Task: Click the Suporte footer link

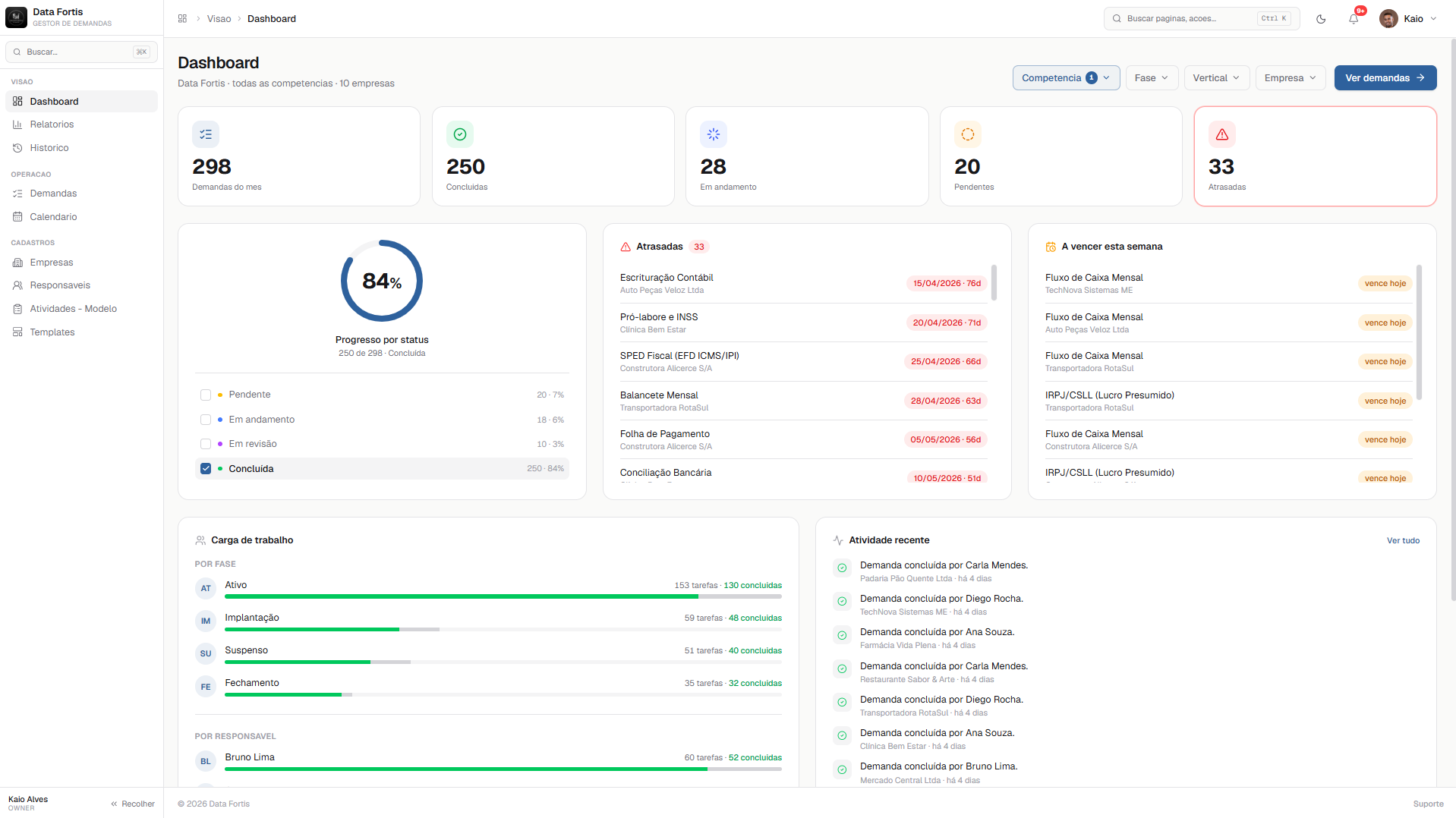Action: pos(1429,804)
